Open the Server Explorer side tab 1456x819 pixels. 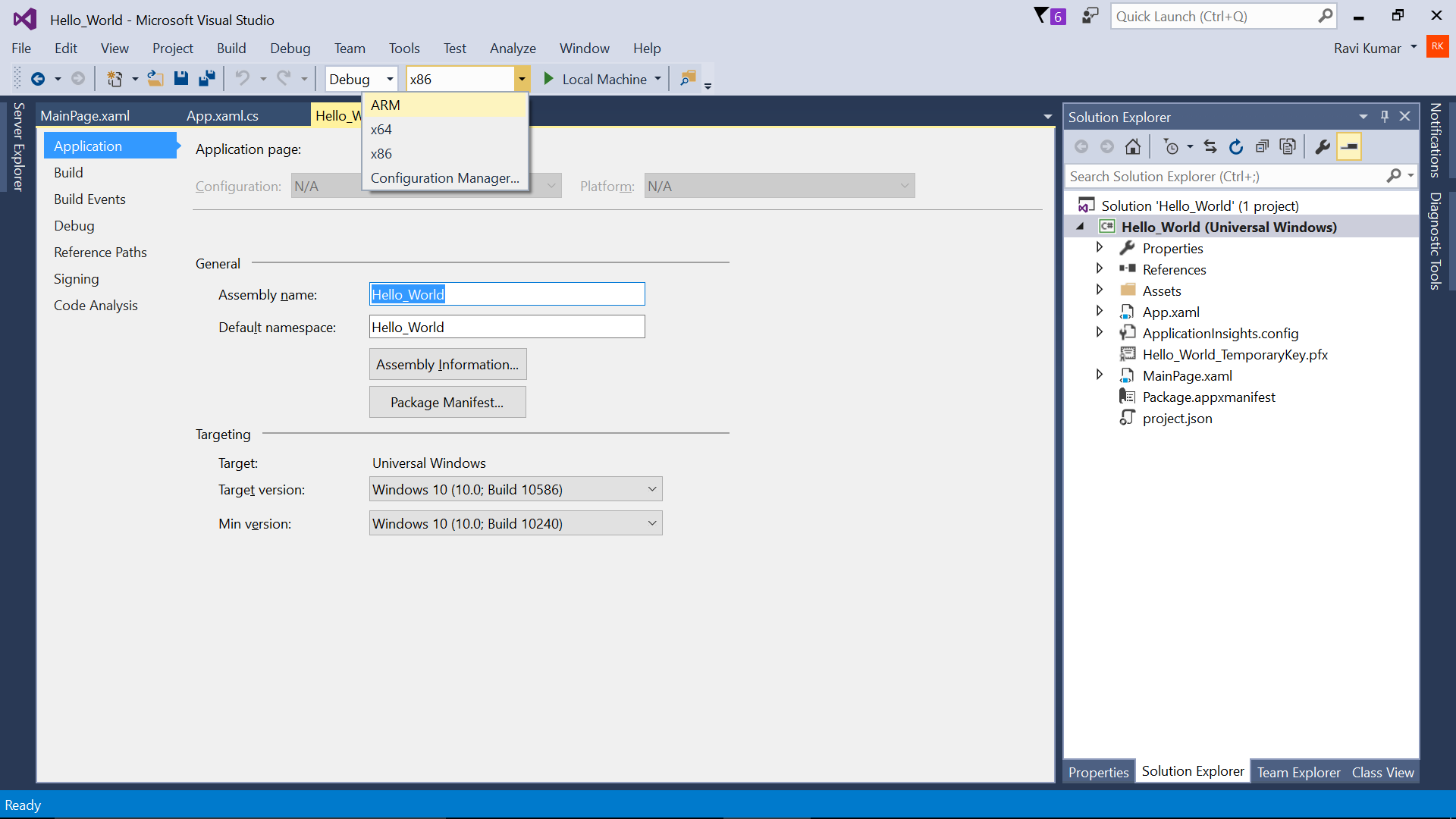pos(19,146)
